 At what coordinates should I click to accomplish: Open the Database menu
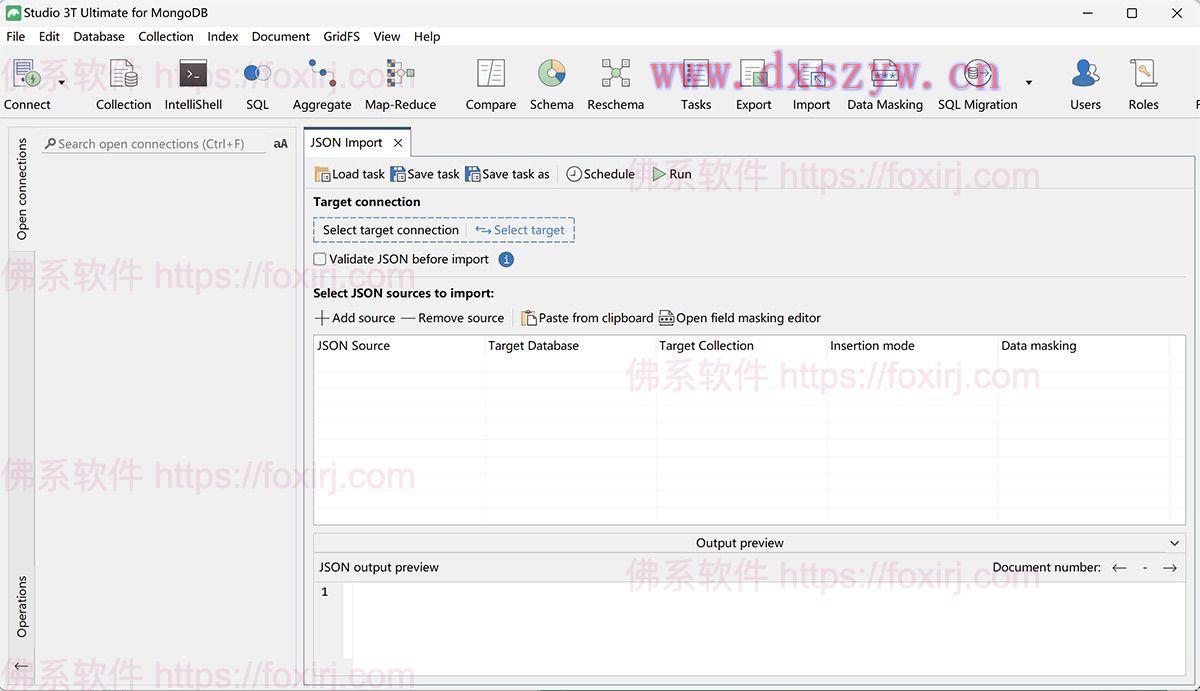coord(99,36)
